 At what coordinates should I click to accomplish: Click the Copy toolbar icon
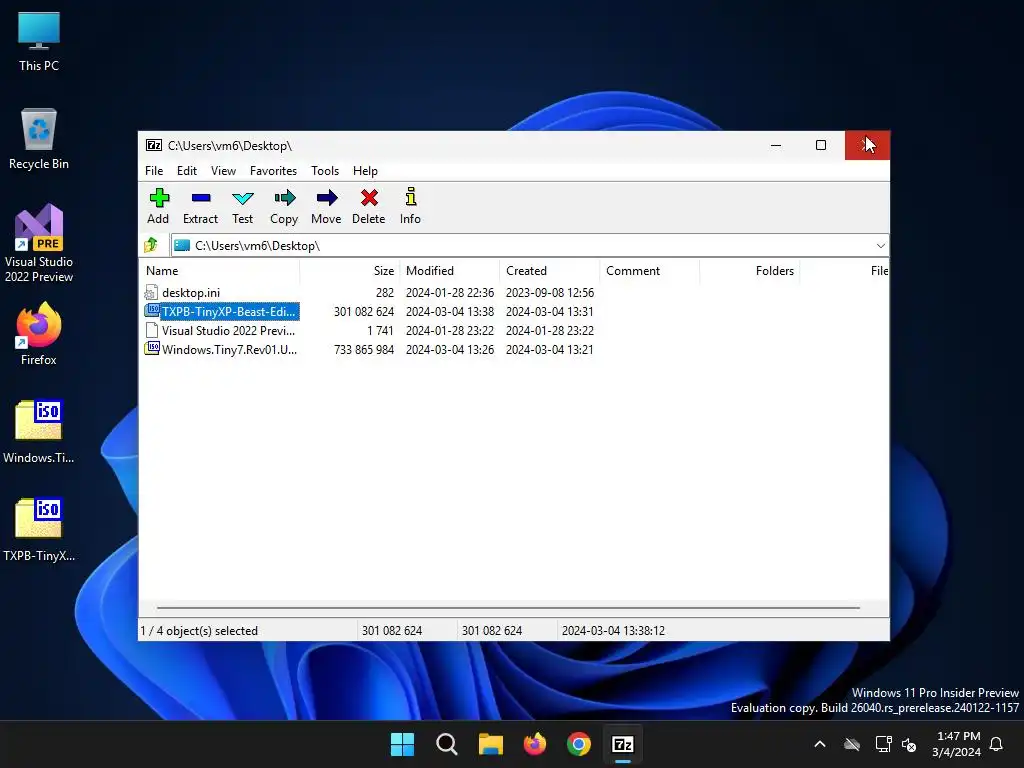point(285,198)
